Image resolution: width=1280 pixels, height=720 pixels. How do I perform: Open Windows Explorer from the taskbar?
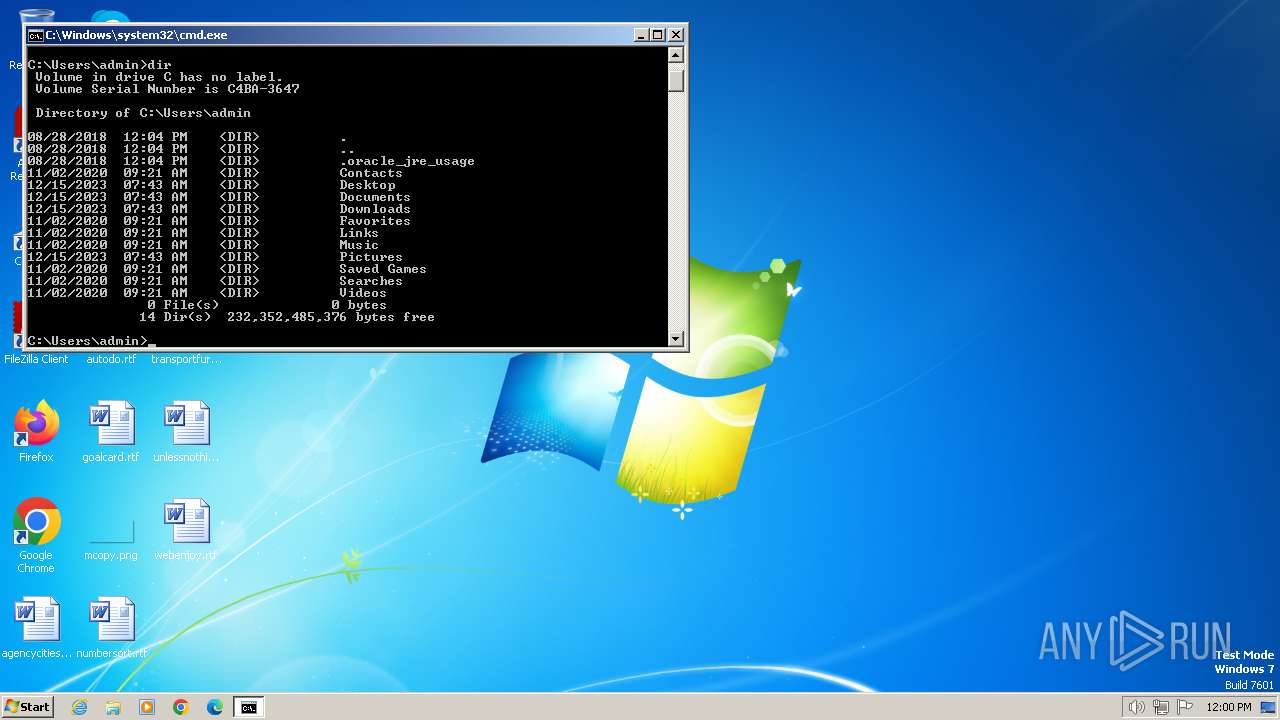[113, 707]
